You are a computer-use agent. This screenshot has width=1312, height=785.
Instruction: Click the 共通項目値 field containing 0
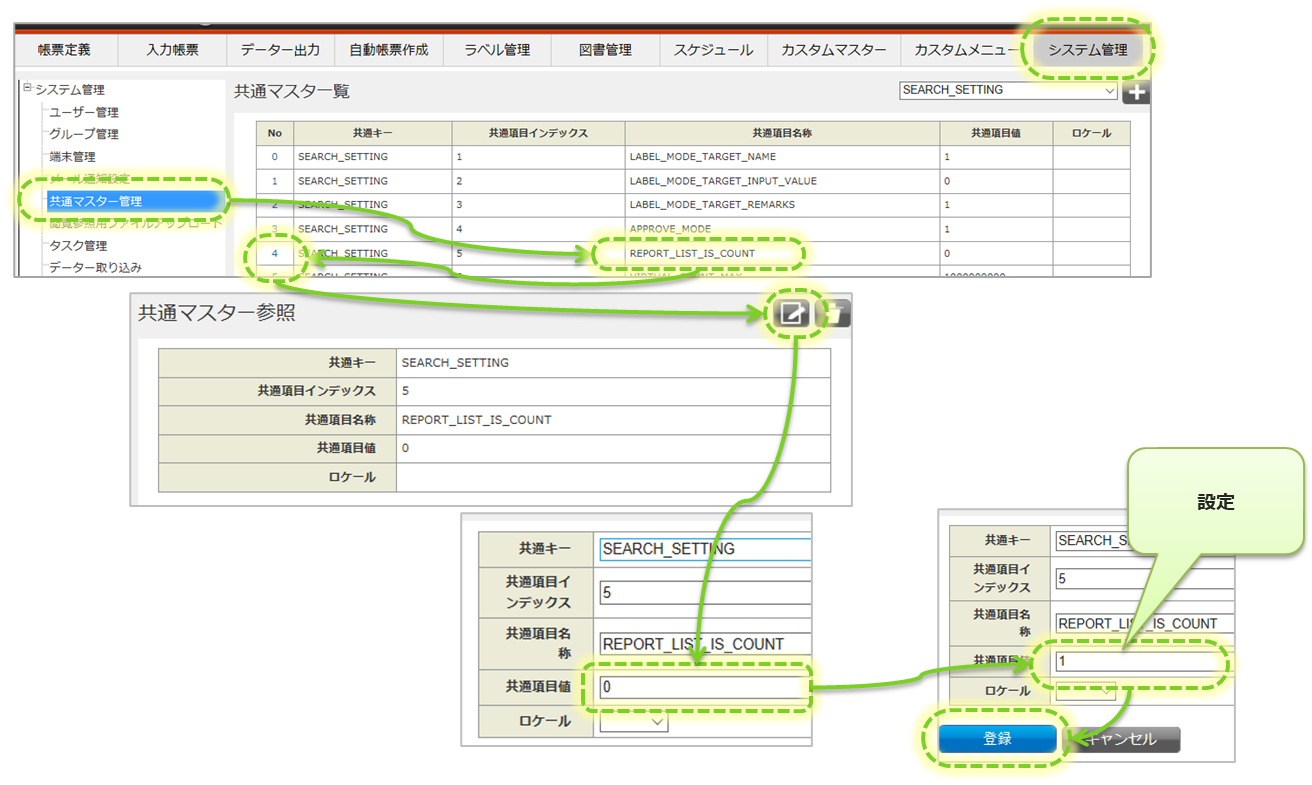tap(701, 688)
